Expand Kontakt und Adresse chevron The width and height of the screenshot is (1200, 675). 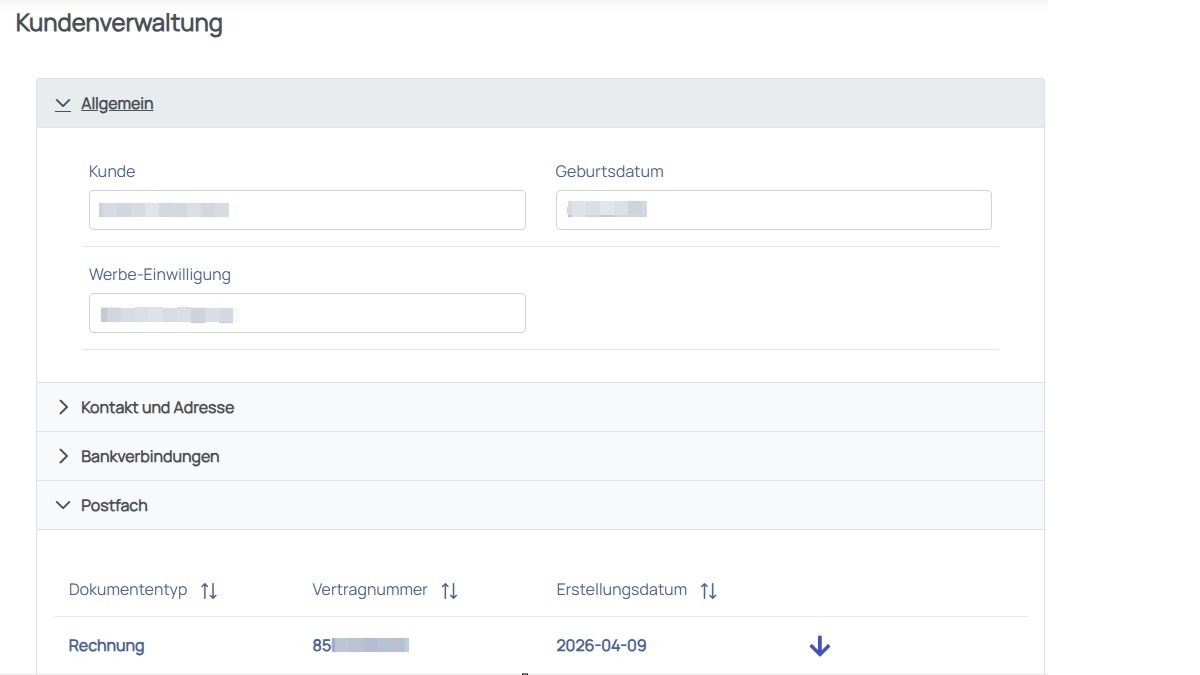coord(63,408)
